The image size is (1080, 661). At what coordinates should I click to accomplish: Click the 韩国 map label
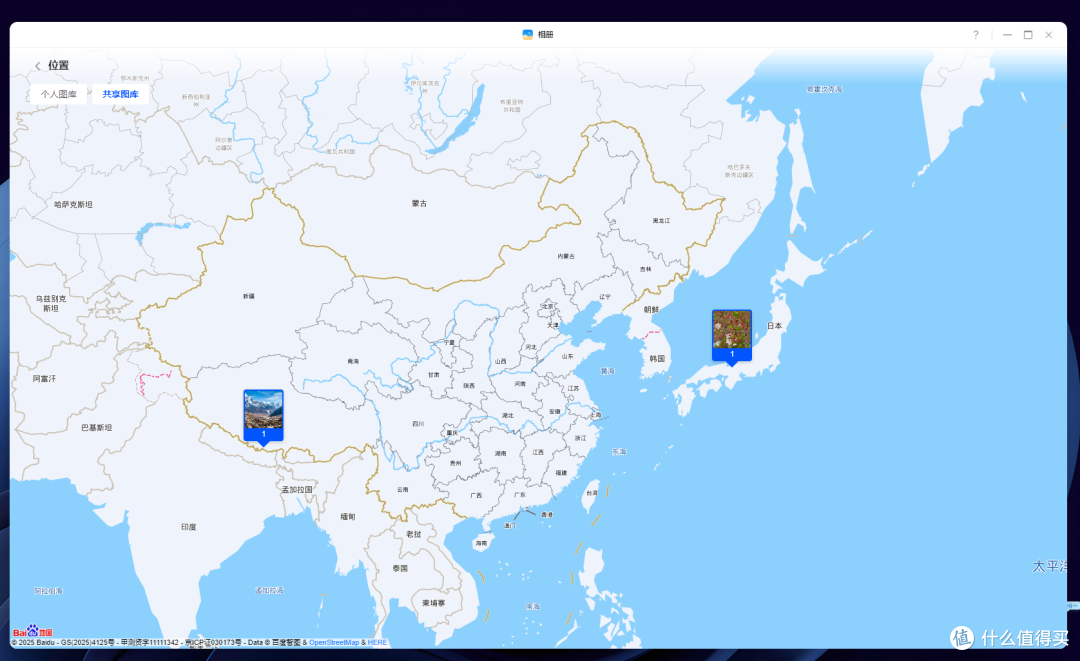tap(657, 359)
